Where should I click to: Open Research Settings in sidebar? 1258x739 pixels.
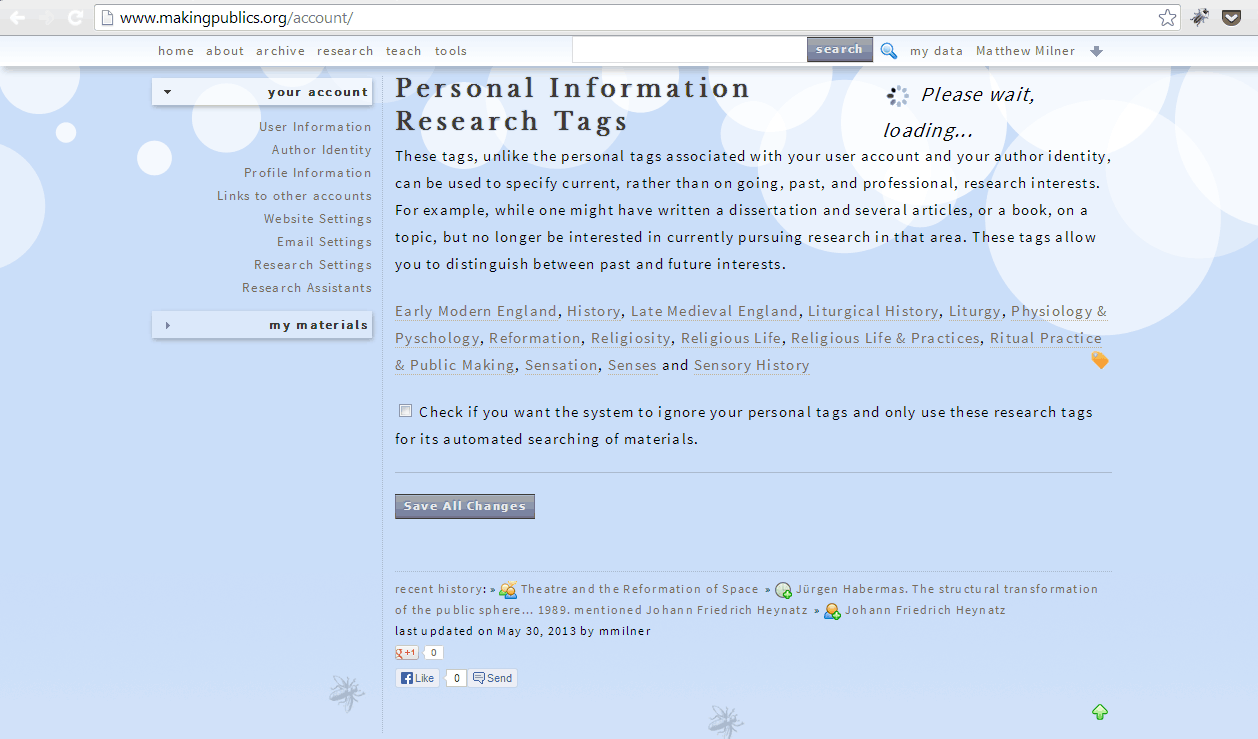point(313,265)
